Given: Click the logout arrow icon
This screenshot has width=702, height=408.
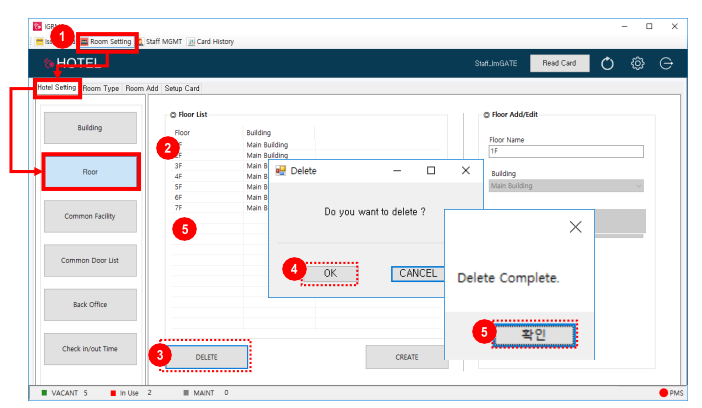Looking at the screenshot, I should [666, 64].
